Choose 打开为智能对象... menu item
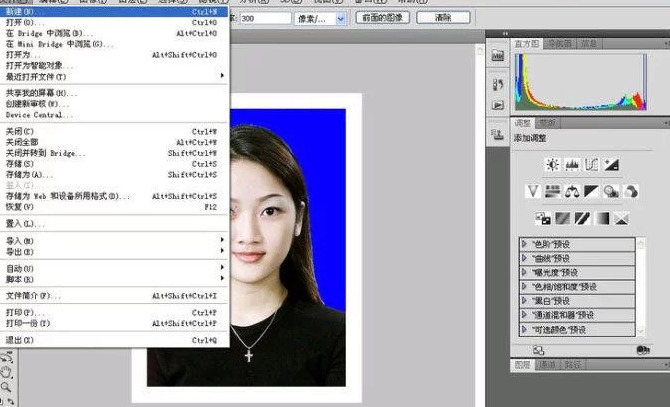 [115, 65]
